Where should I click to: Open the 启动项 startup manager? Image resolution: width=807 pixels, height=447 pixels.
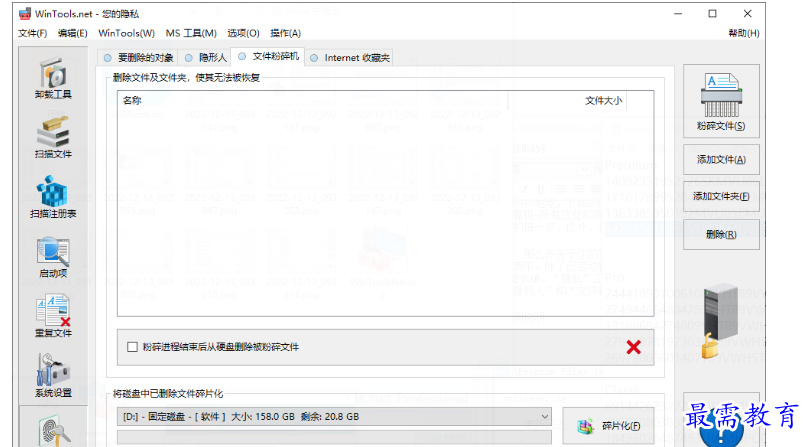click(x=53, y=257)
